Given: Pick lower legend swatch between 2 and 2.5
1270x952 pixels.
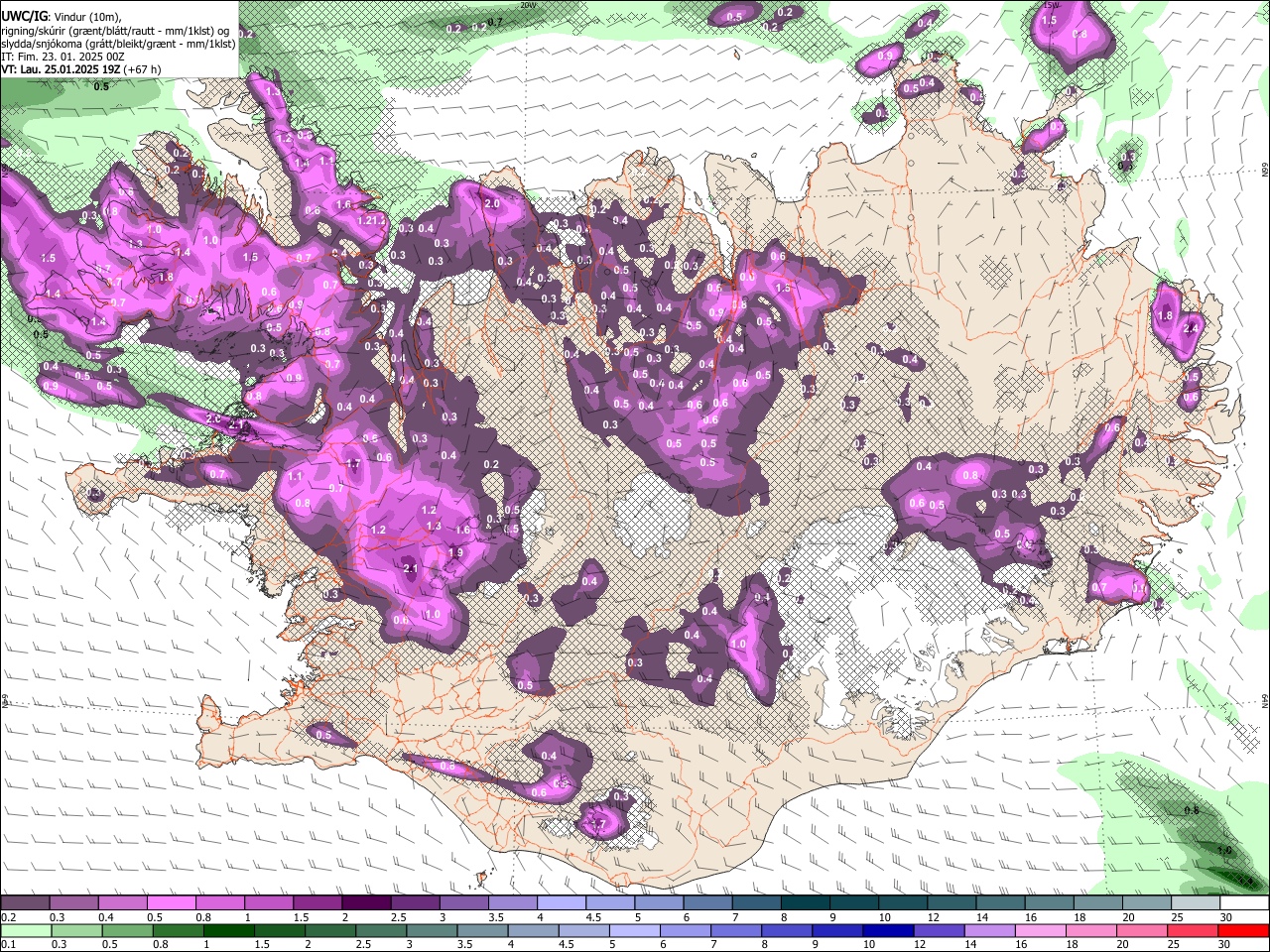Looking at the screenshot, I should tap(332, 930).
